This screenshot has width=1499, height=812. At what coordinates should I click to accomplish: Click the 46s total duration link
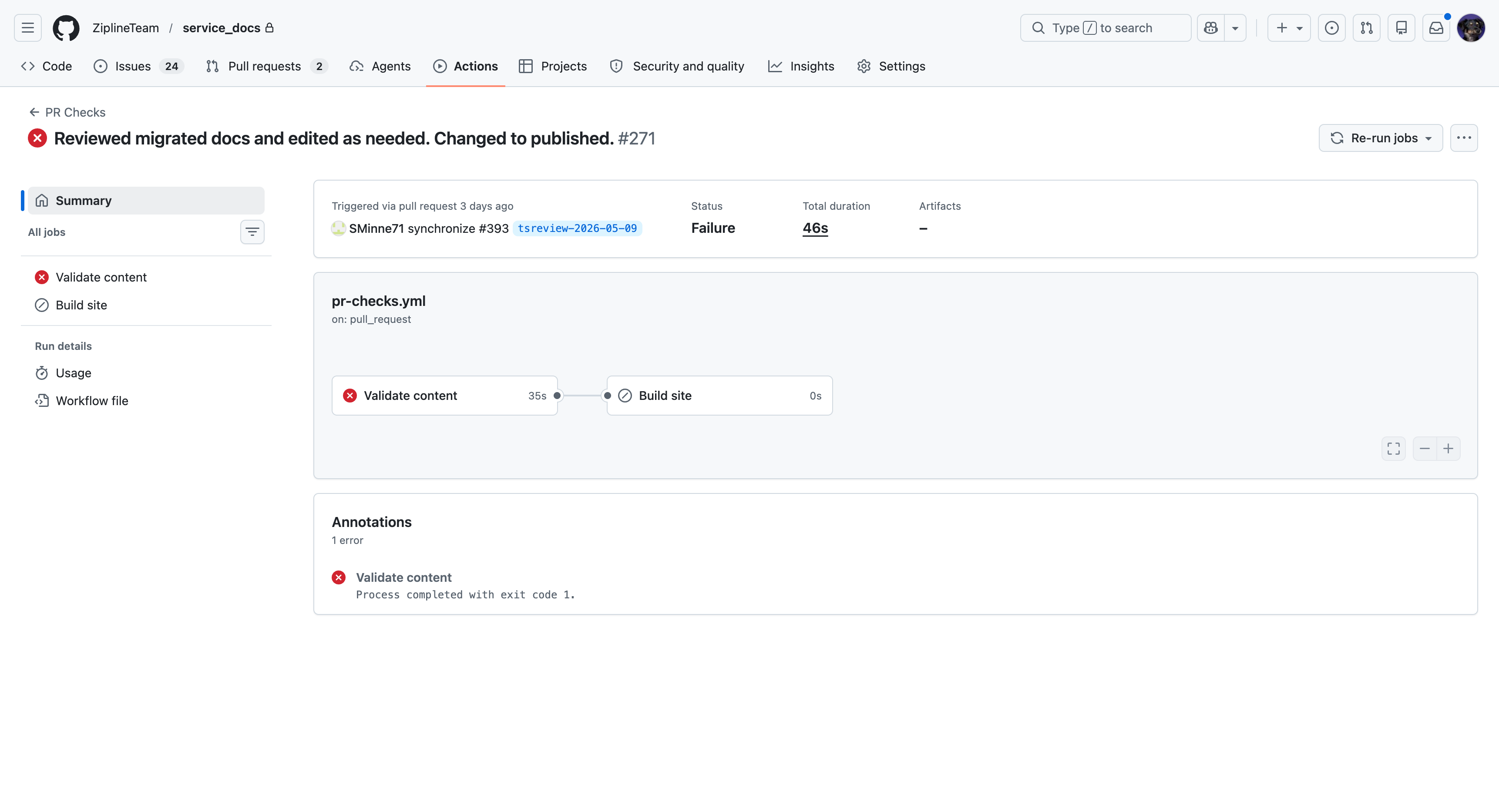[x=815, y=228]
